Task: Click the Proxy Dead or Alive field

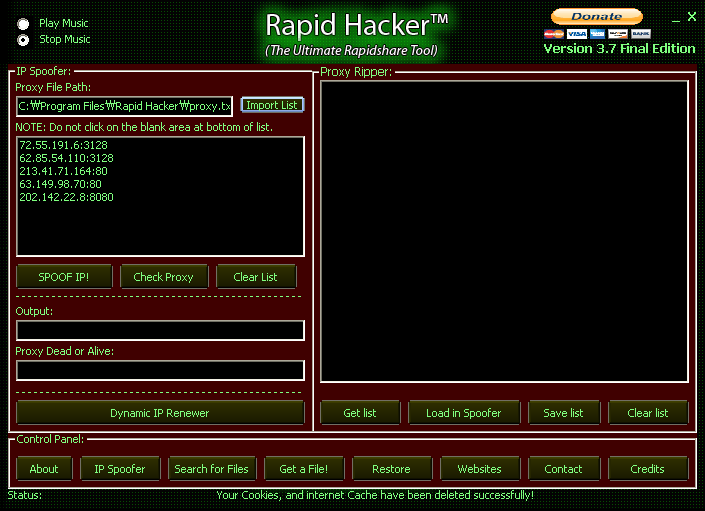Action: click(161, 370)
